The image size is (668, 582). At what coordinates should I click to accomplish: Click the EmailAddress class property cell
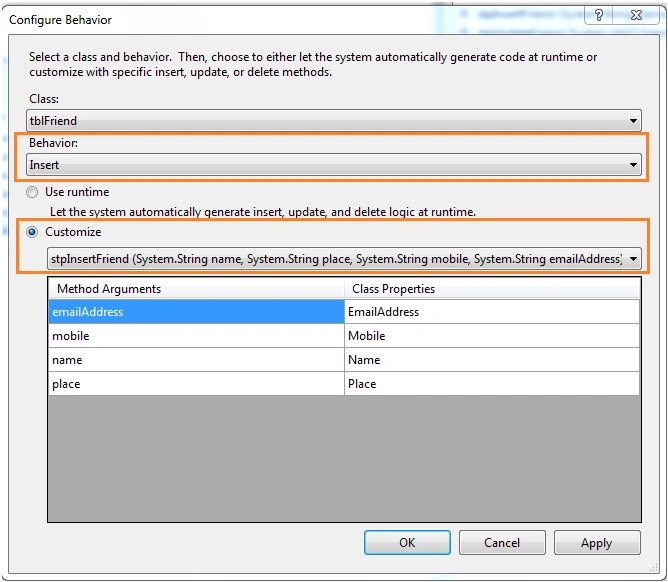[492, 312]
